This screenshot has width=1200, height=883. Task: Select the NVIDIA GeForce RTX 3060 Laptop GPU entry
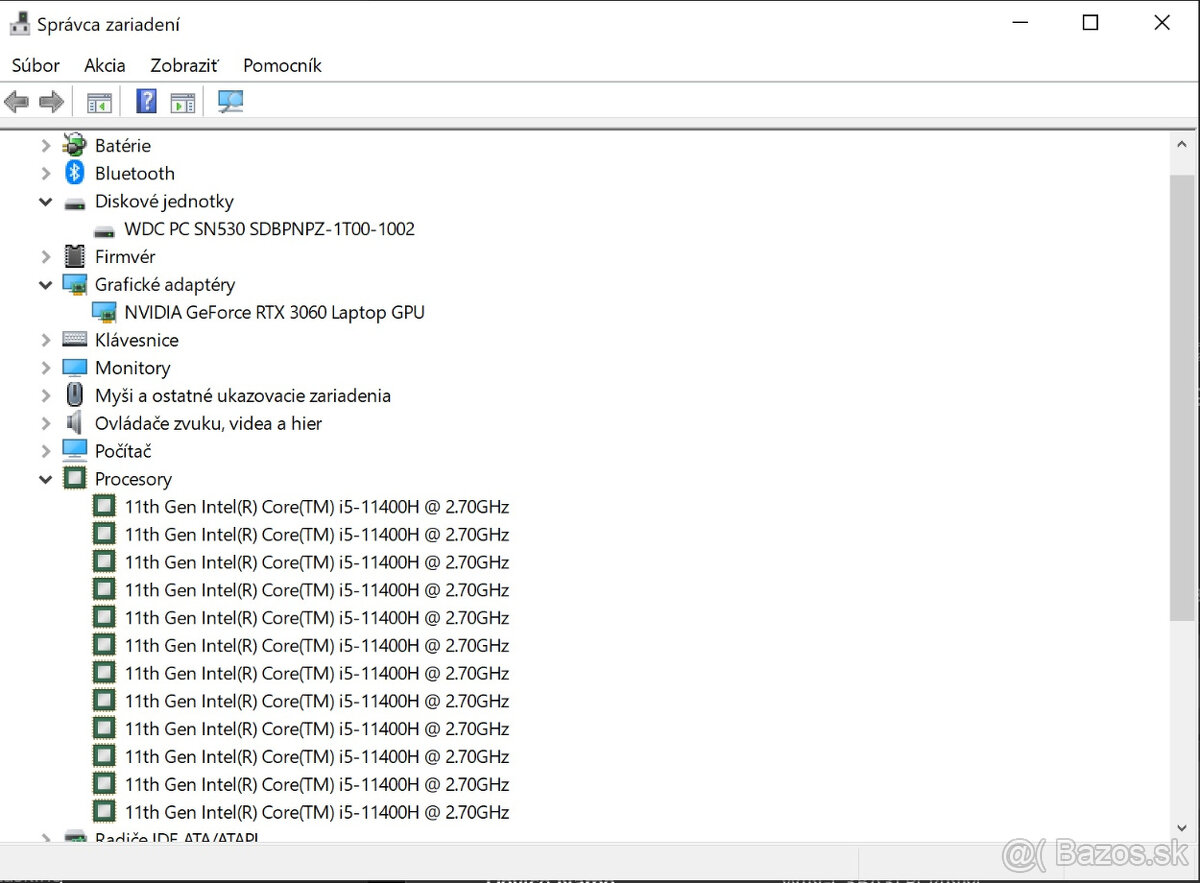point(274,311)
